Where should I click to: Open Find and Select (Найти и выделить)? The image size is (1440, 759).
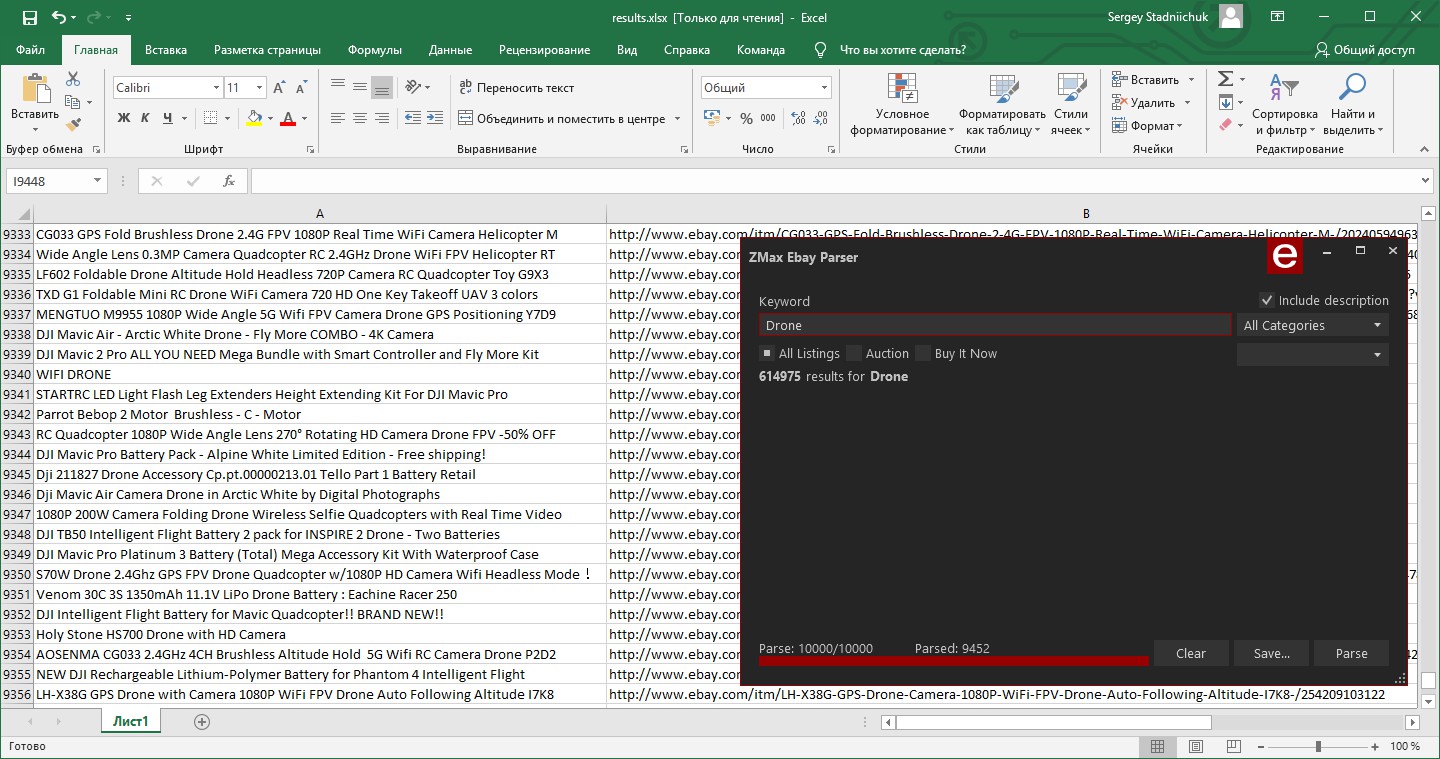(1353, 105)
